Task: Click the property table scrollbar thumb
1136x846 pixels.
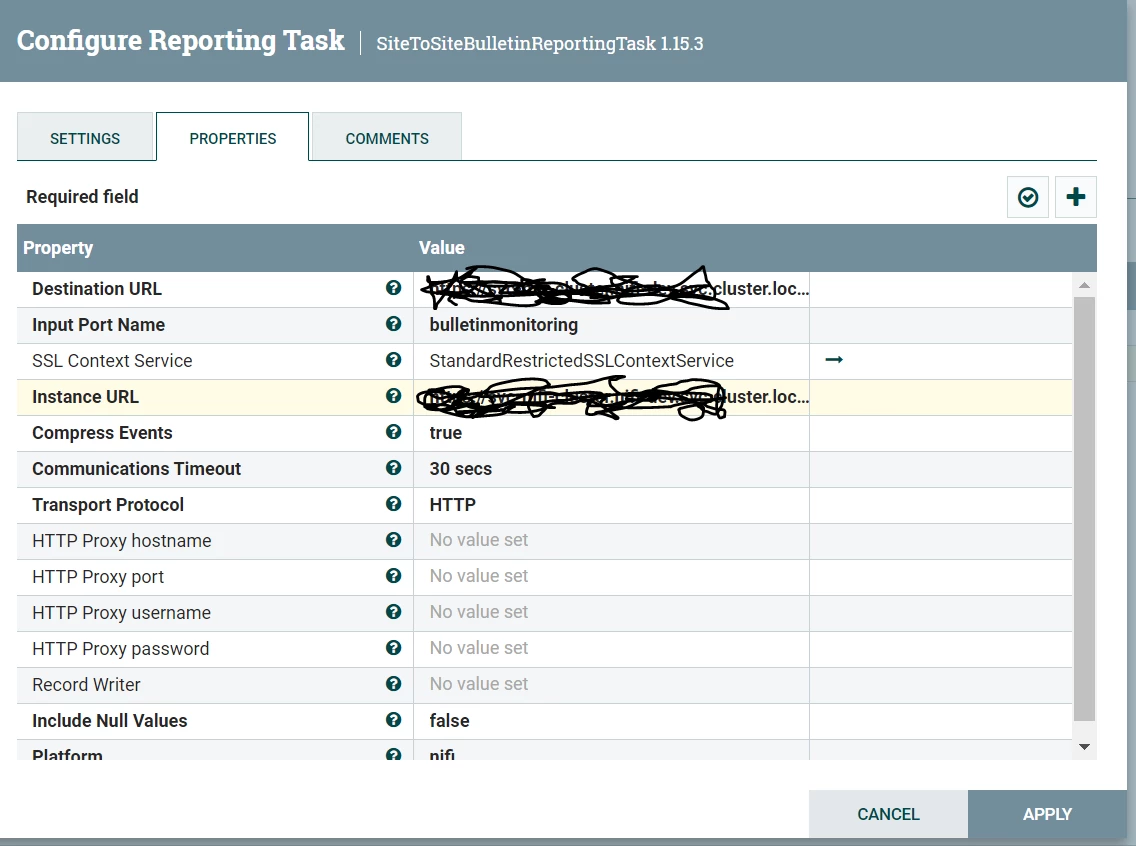Action: pos(1085,508)
